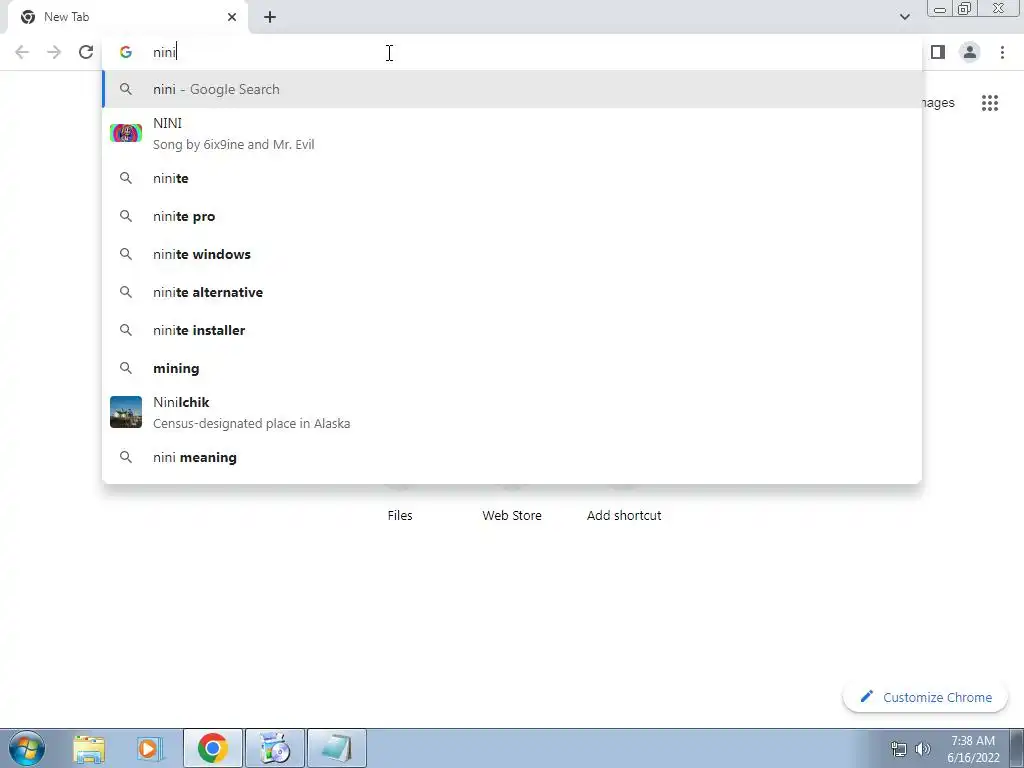Viewport: 1024px width, 768px height.
Task: Toggle the side panel icon
Action: [x=938, y=52]
